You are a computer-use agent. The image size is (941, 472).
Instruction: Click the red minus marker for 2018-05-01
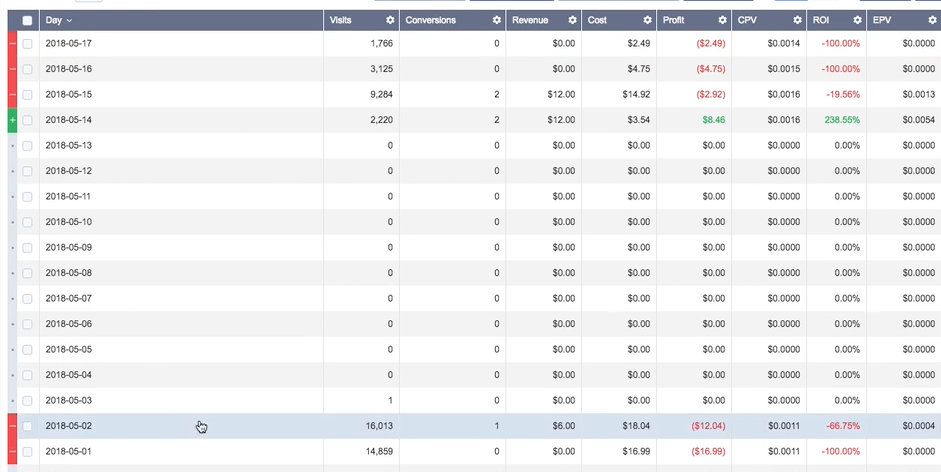[12, 452]
